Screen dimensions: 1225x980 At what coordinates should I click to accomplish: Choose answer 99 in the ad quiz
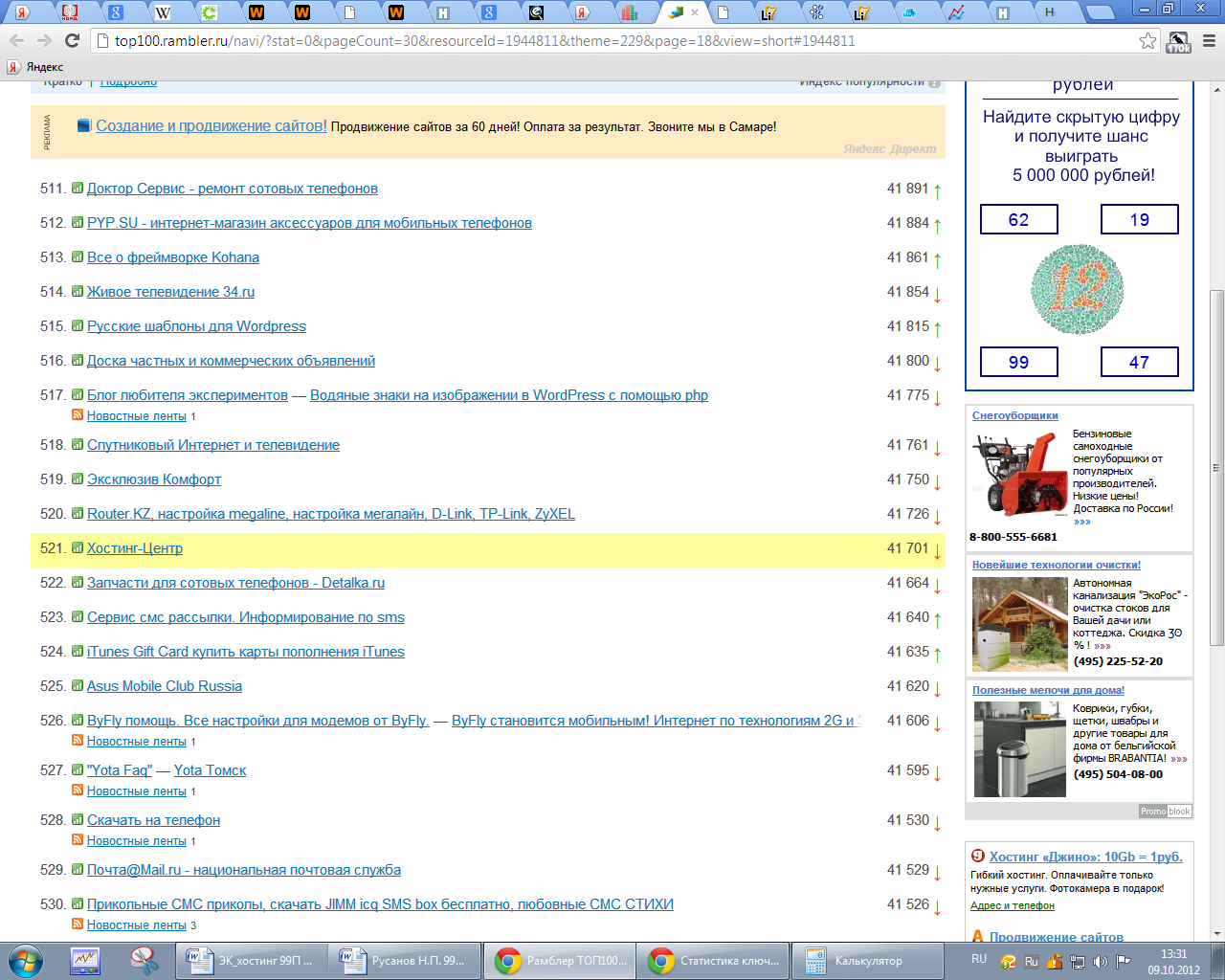[1019, 362]
